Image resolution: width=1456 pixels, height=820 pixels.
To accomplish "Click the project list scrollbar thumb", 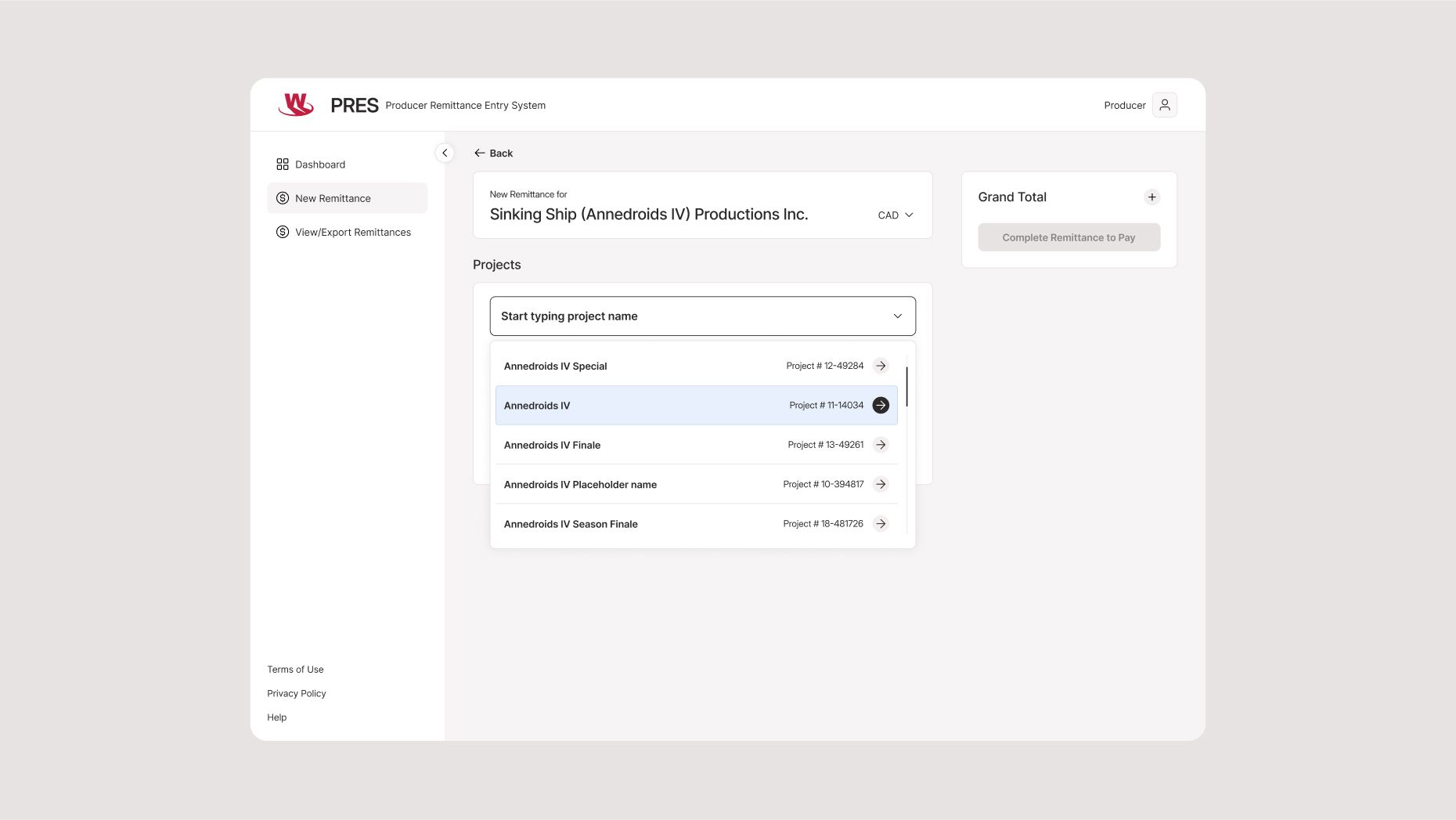I will tap(906, 387).
